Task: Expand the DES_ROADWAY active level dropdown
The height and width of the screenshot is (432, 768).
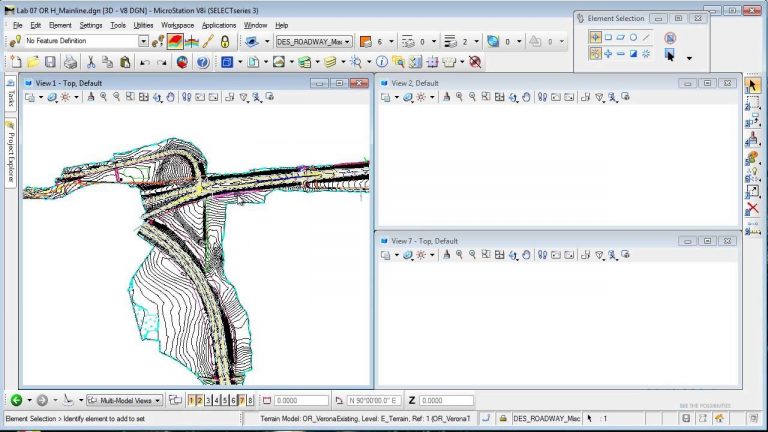Action: pyautogui.click(x=348, y=41)
